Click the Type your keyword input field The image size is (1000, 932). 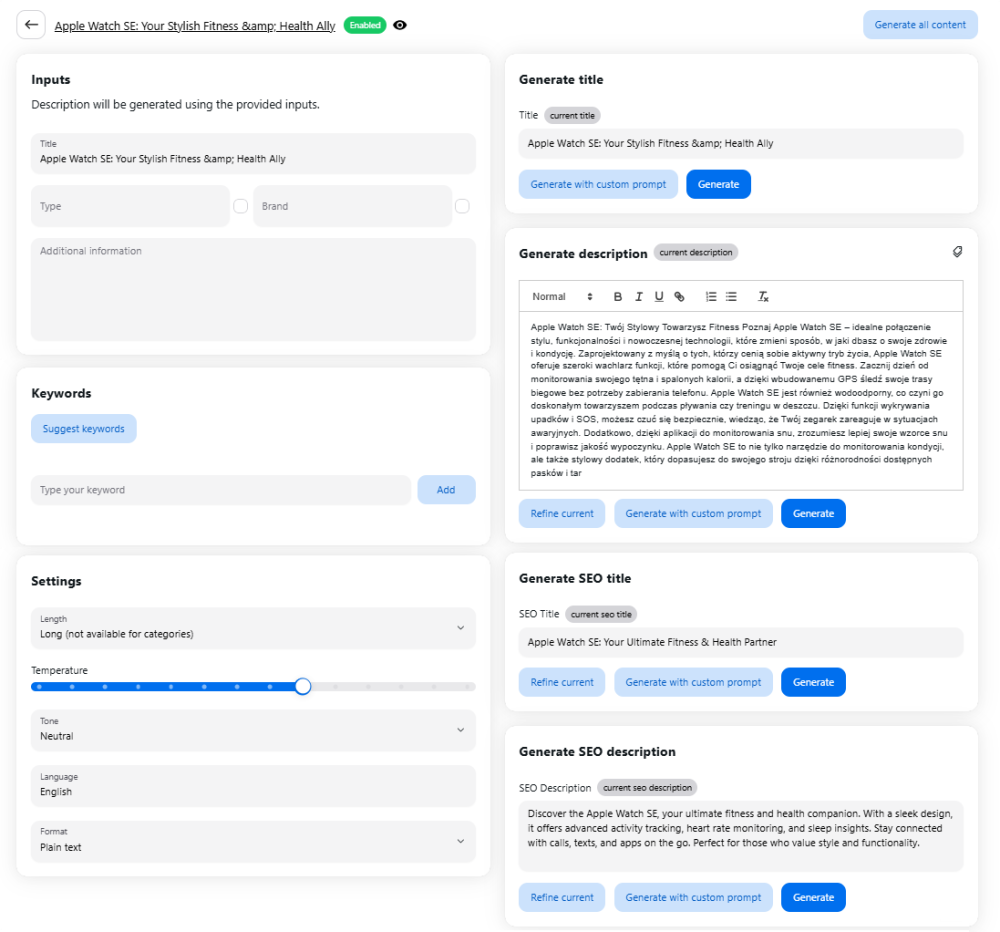pyautogui.click(x=221, y=490)
